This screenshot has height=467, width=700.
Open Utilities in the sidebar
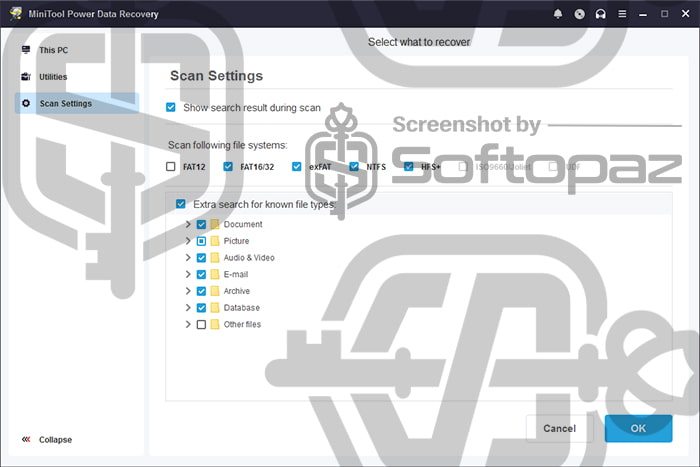pyautogui.click(x=77, y=77)
